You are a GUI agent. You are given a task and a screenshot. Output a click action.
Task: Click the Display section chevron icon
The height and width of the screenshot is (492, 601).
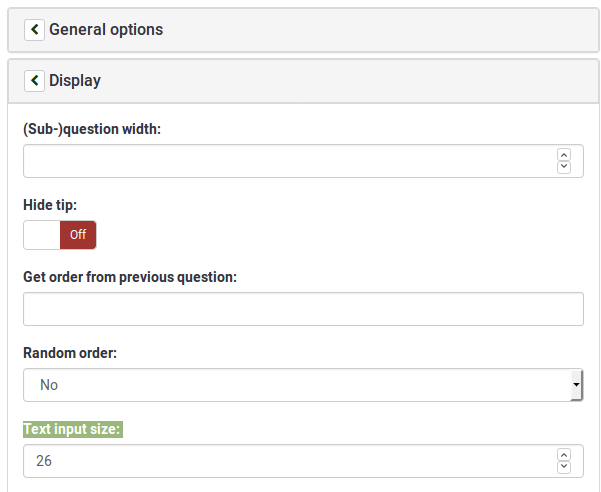pos(34,81)
